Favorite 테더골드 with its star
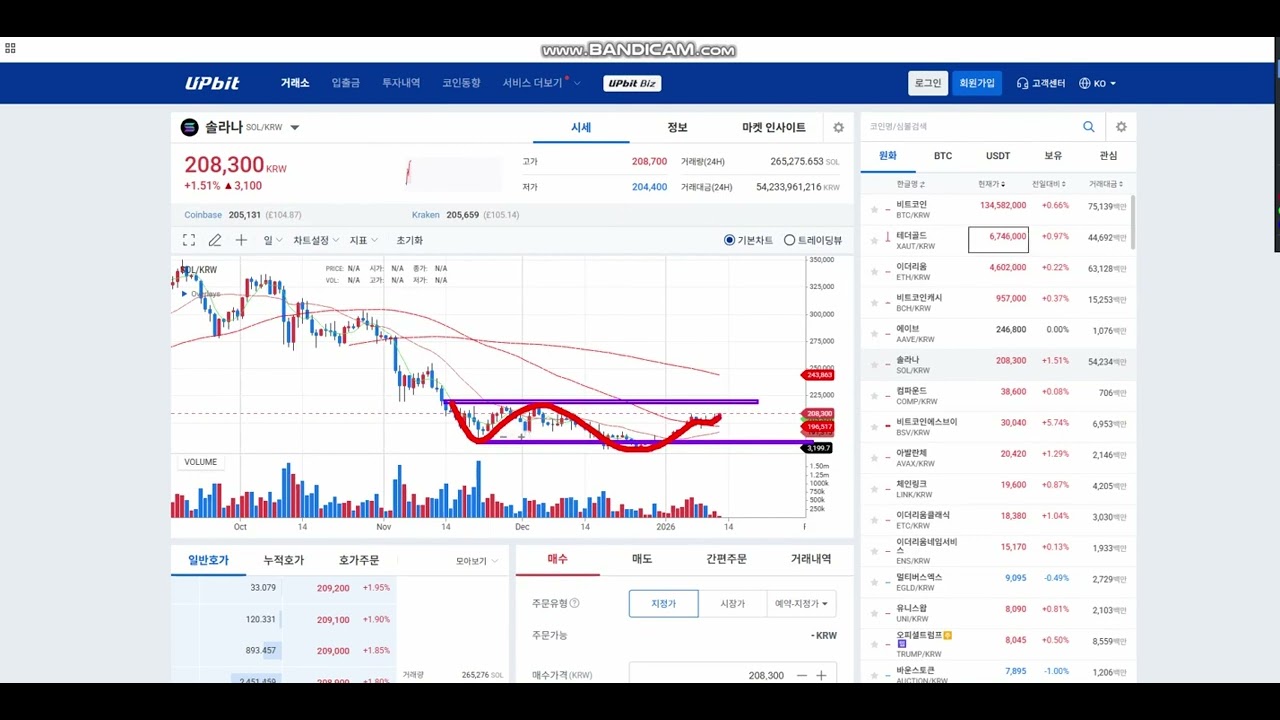Viewport: 1280px width, 720px height. [874, 240]
